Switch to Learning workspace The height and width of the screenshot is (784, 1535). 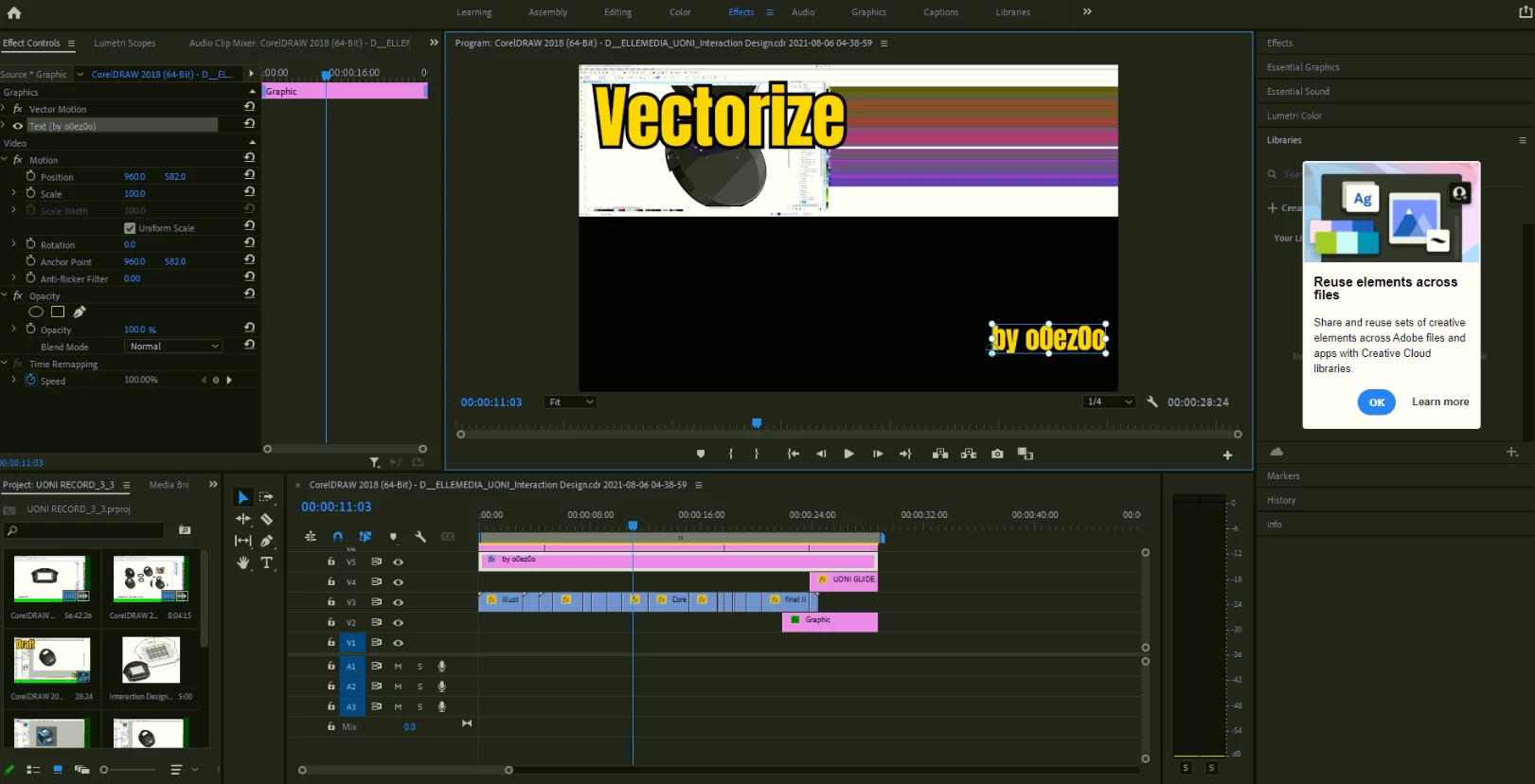(474, 12)
